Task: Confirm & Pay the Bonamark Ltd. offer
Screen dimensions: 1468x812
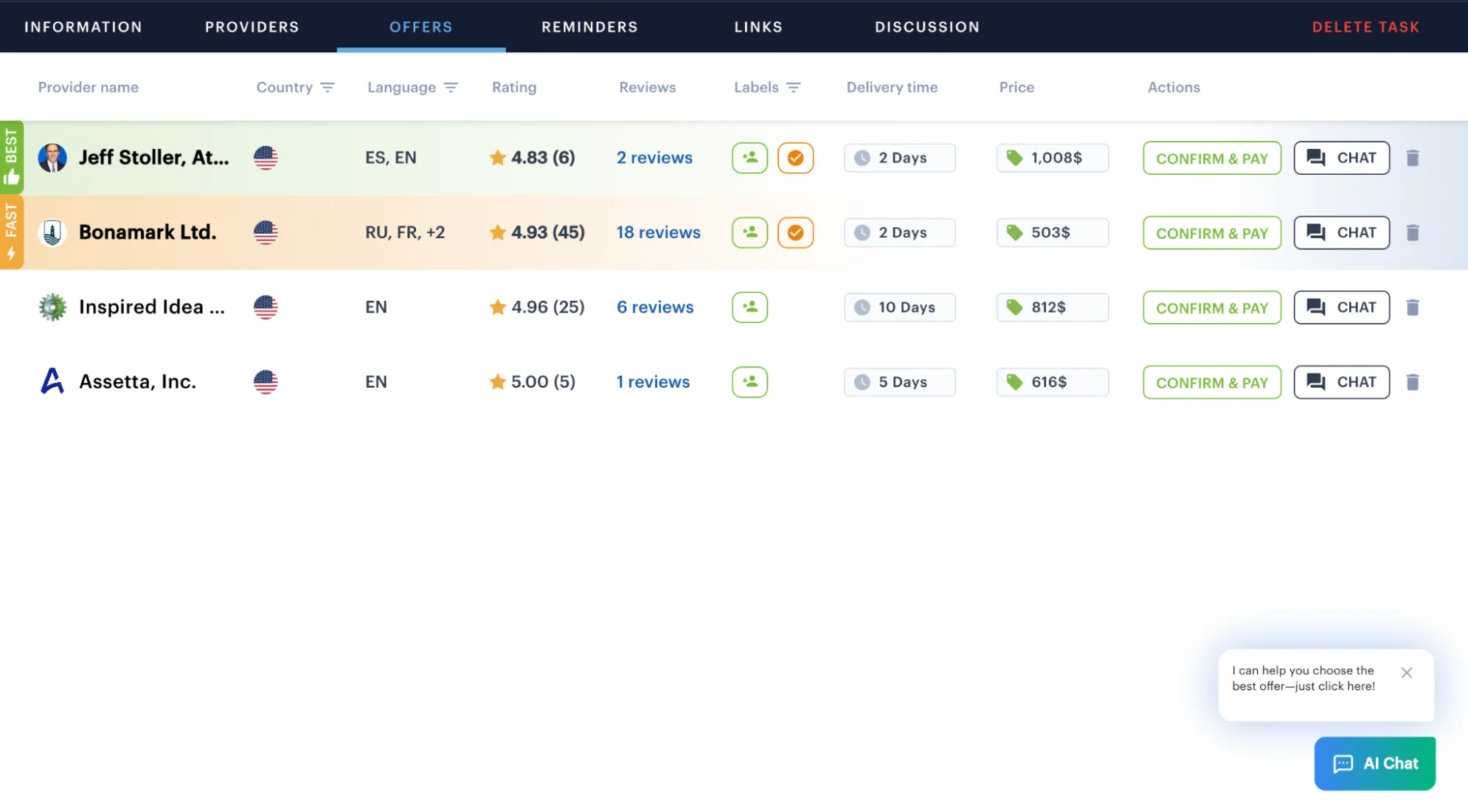Action: 1211,233
